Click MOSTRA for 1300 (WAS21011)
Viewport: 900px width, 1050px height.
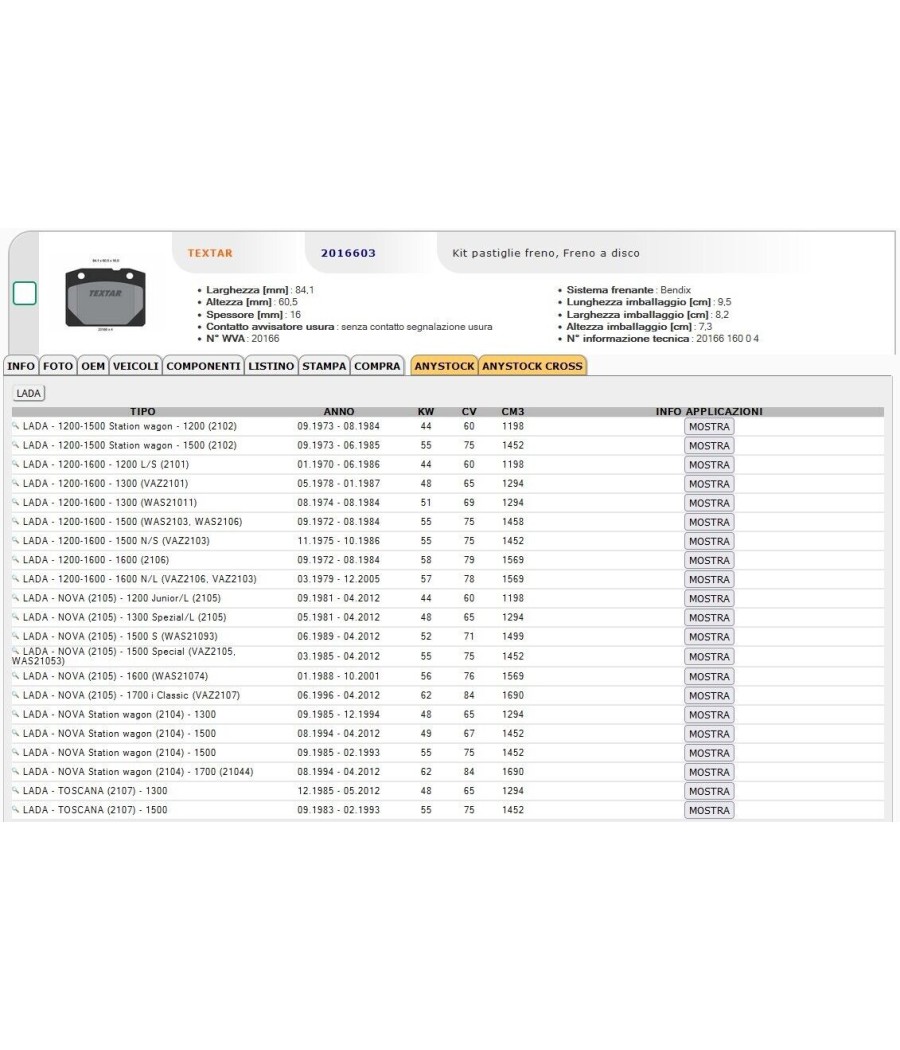[709, 503]
